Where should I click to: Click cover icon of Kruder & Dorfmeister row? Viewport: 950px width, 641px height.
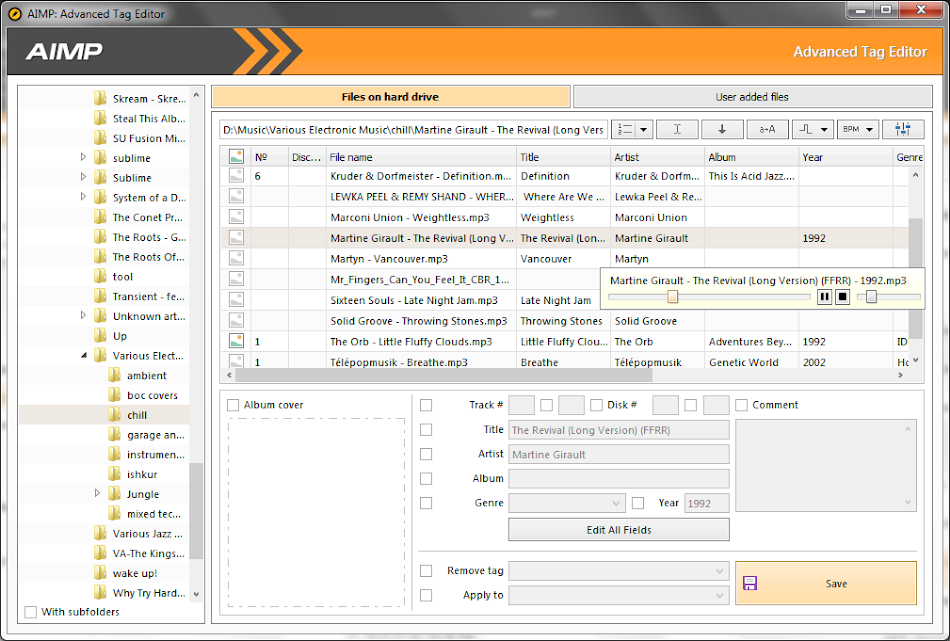(236, 176)
